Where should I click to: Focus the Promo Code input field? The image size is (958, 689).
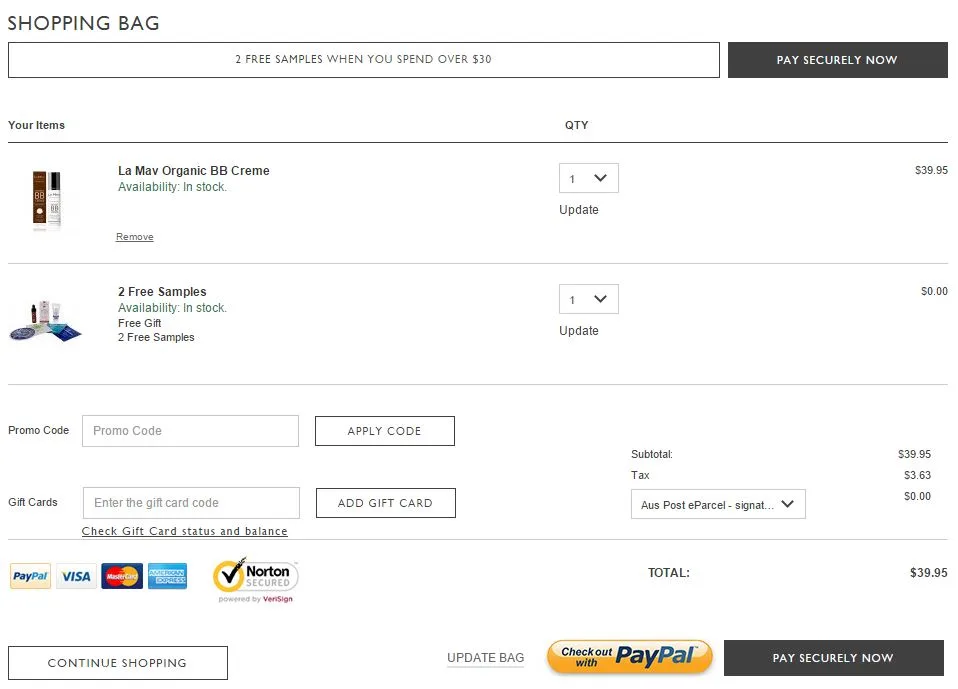click(x=190, y=431)
